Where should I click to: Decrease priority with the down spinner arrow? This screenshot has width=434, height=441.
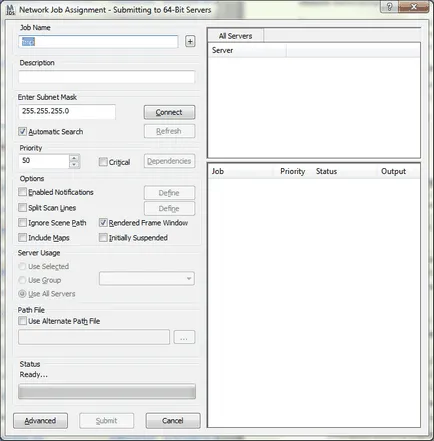point(75,165)
